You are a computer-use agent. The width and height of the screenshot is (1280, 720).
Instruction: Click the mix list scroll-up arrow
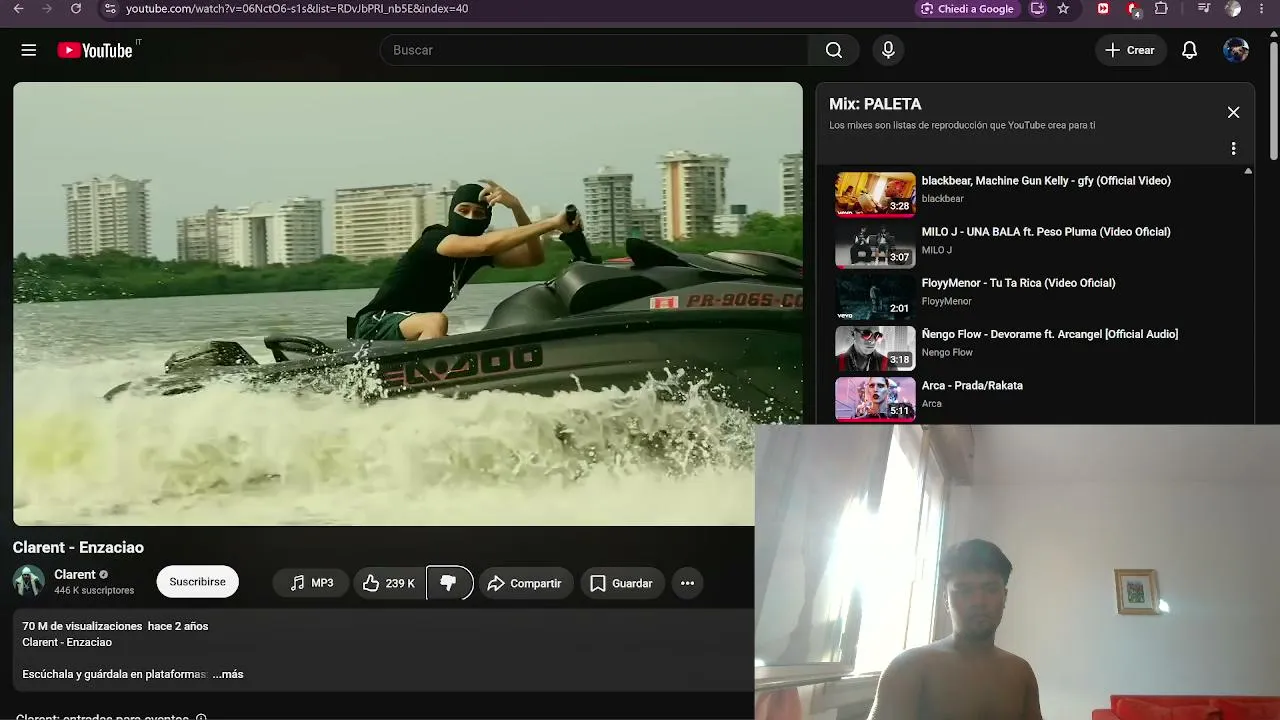coord(1248,172)
